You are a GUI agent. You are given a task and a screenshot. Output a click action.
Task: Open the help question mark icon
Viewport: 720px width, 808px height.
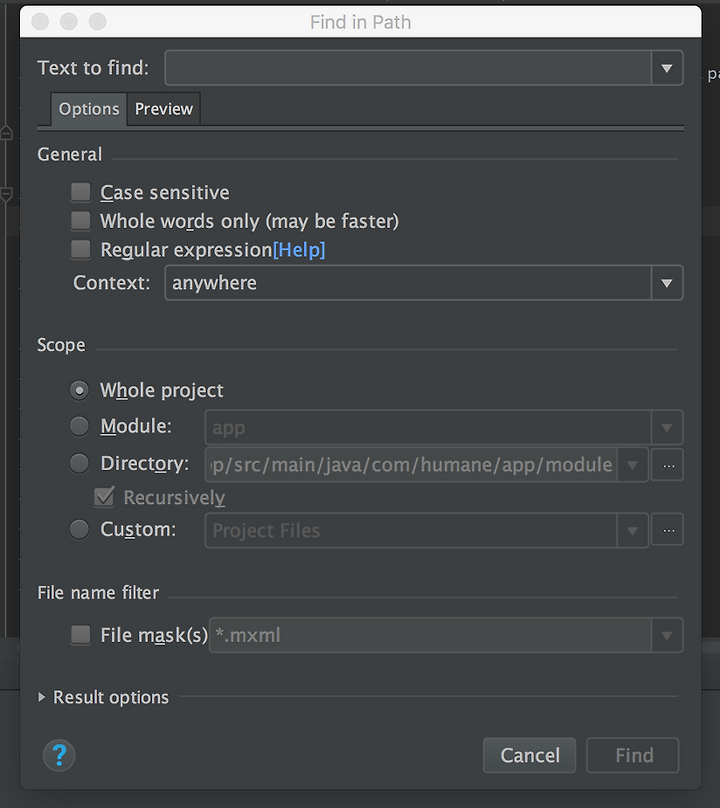click(59, 755)
